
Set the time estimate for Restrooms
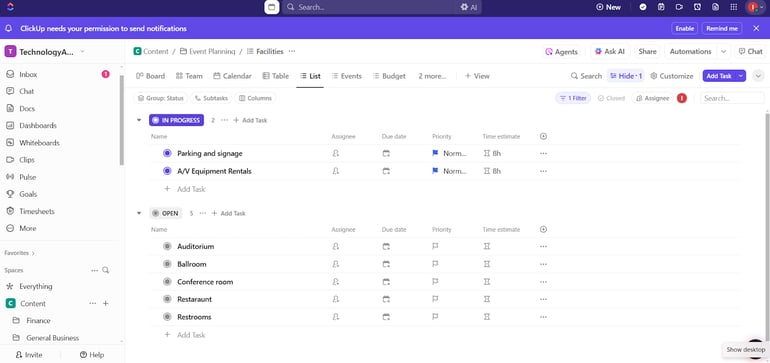tap(487, 317)
